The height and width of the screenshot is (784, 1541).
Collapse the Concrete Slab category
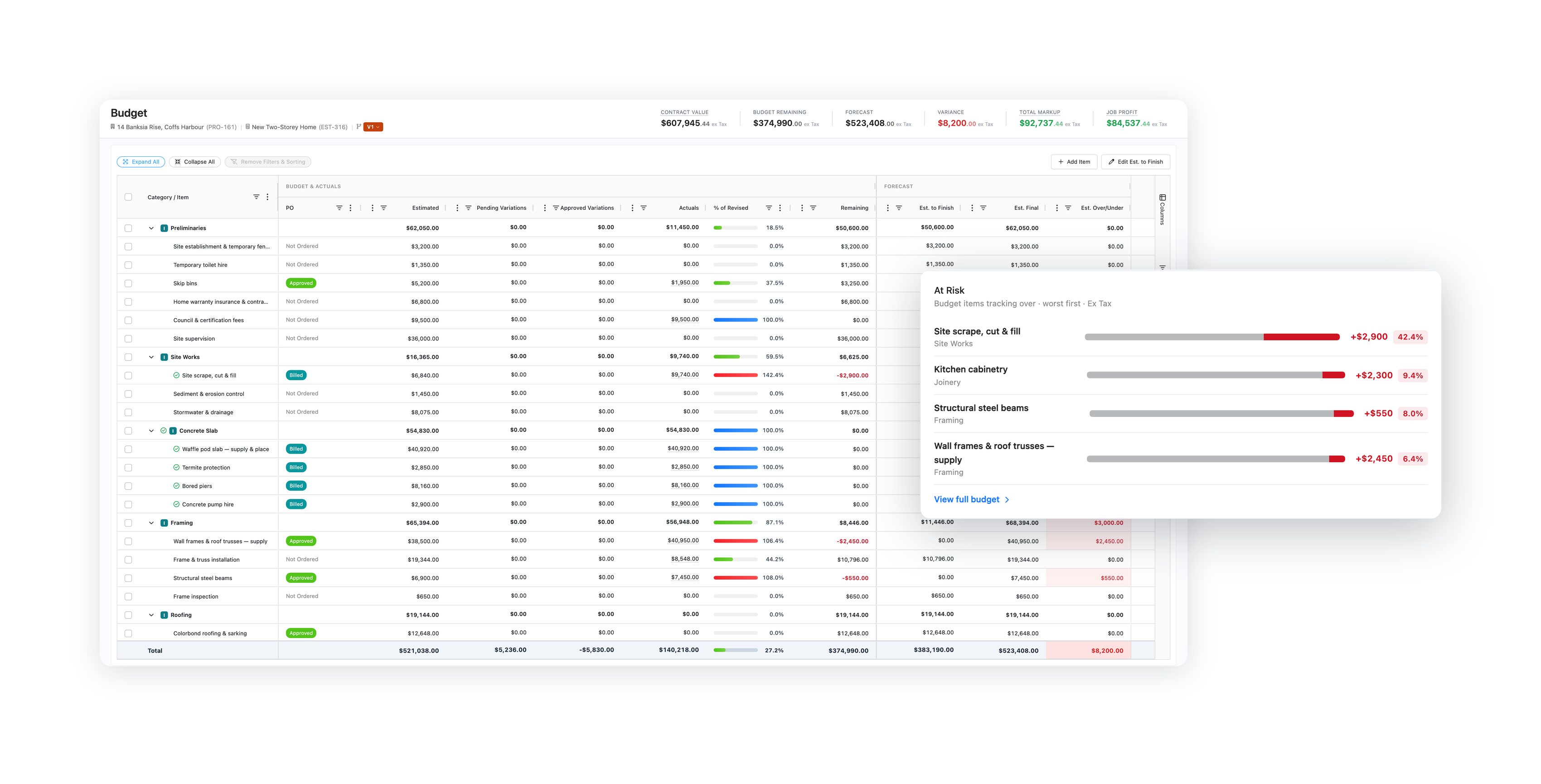click(151, 431)
